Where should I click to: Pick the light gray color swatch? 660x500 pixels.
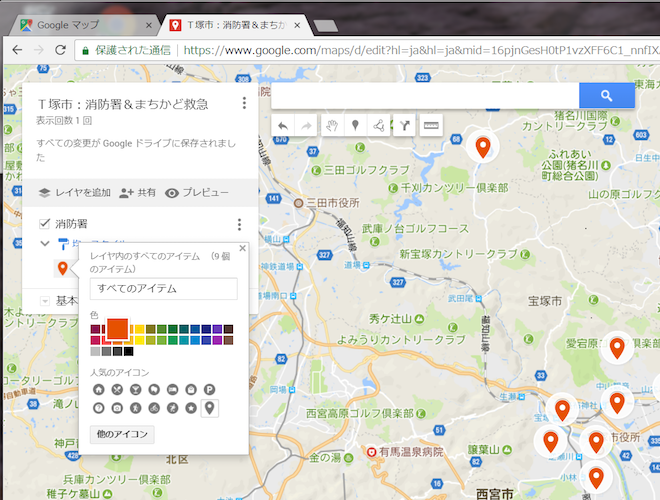pyautogui.click(x=95, y=351)
